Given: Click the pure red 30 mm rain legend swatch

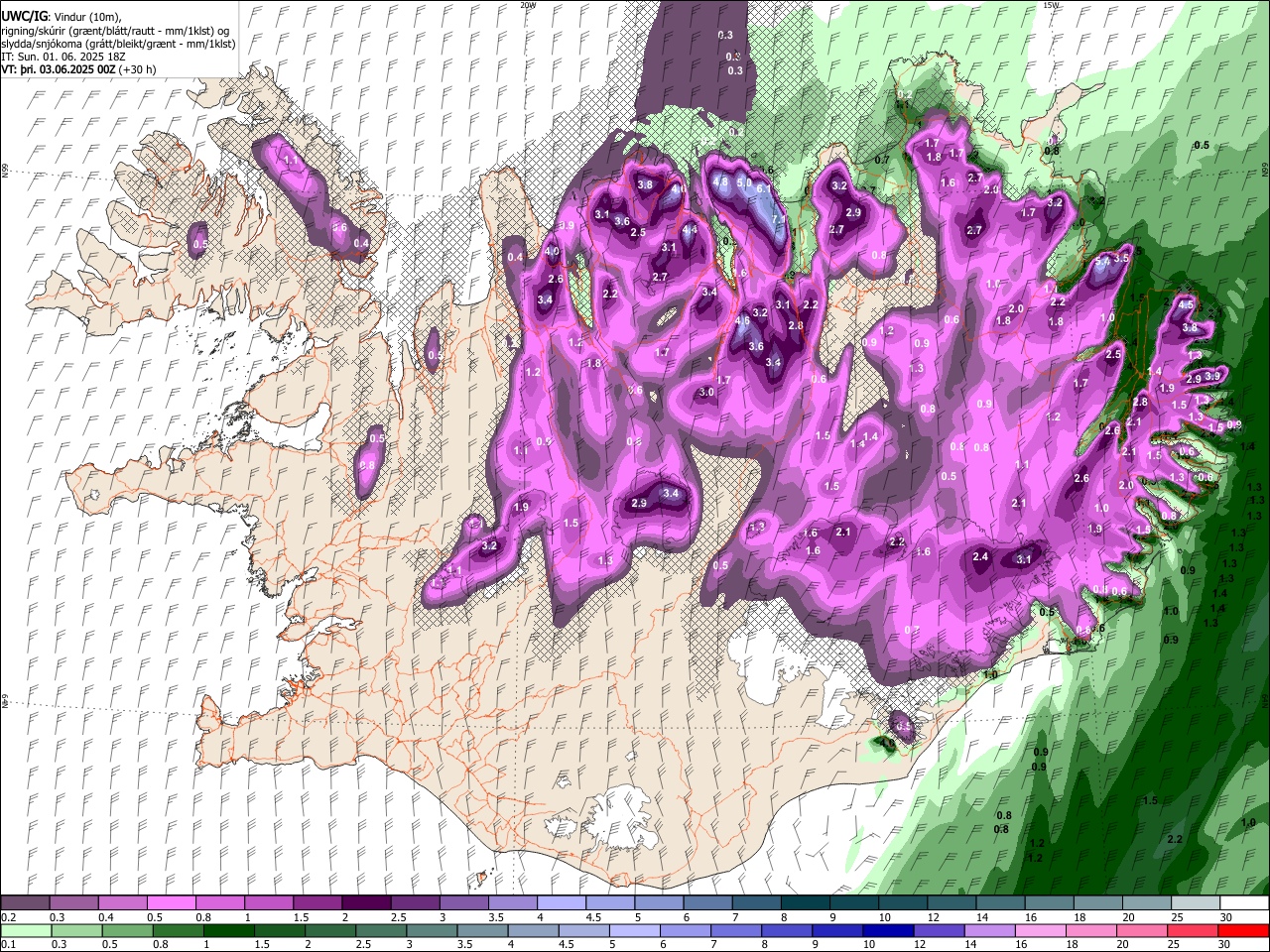Looking at the screenshot, I should [1244, 931].
